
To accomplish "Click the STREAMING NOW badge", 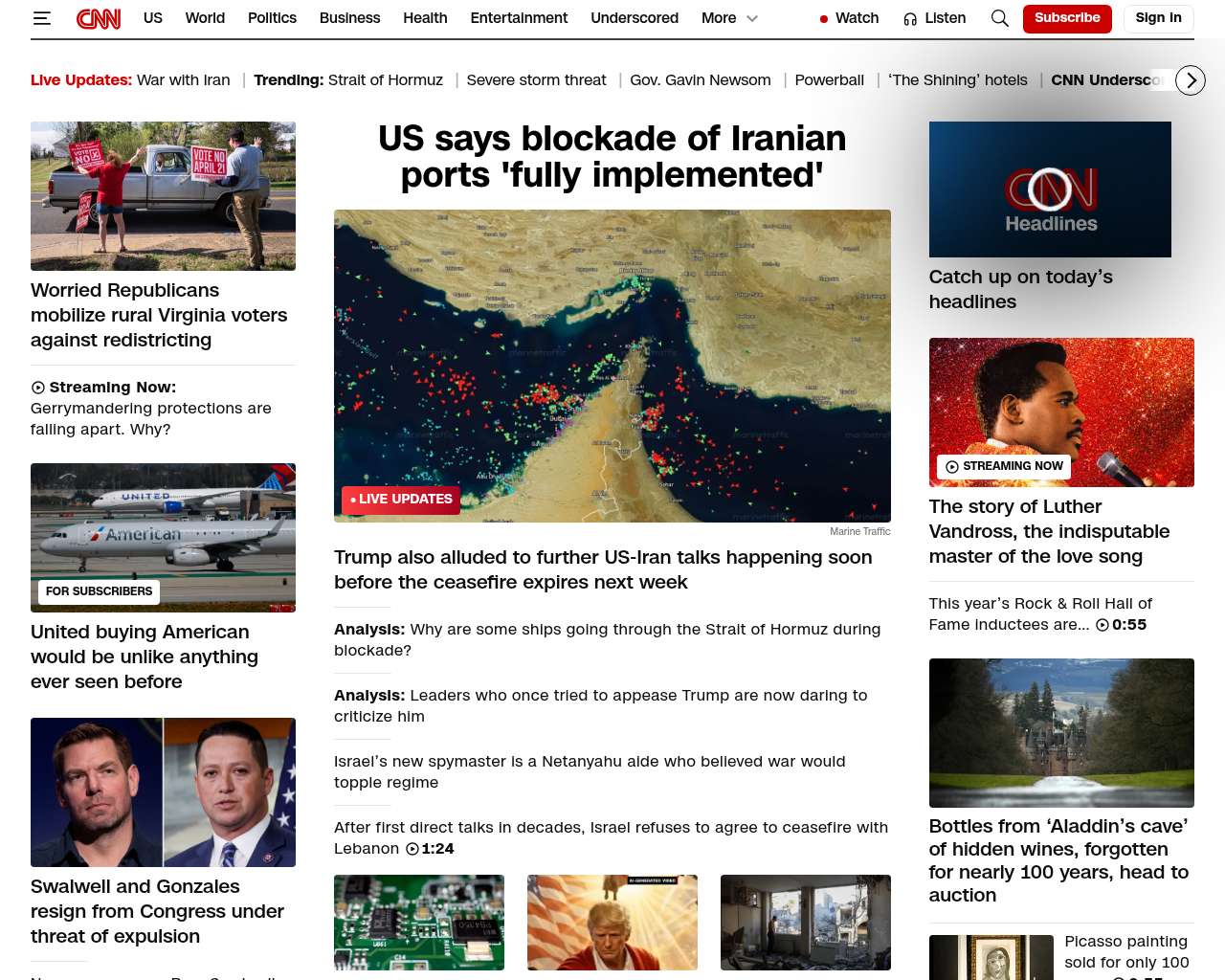I will (x=1004, y=466).
